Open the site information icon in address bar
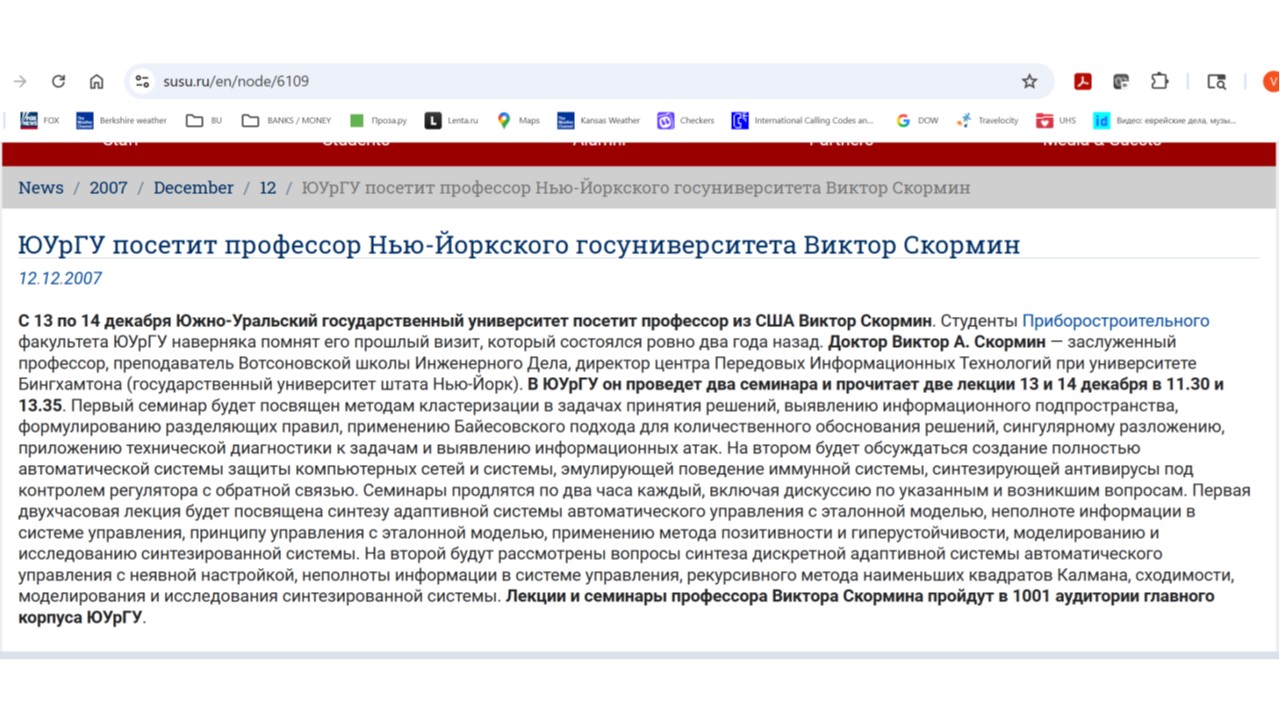 pyautogui.click(x=142, y=82)
